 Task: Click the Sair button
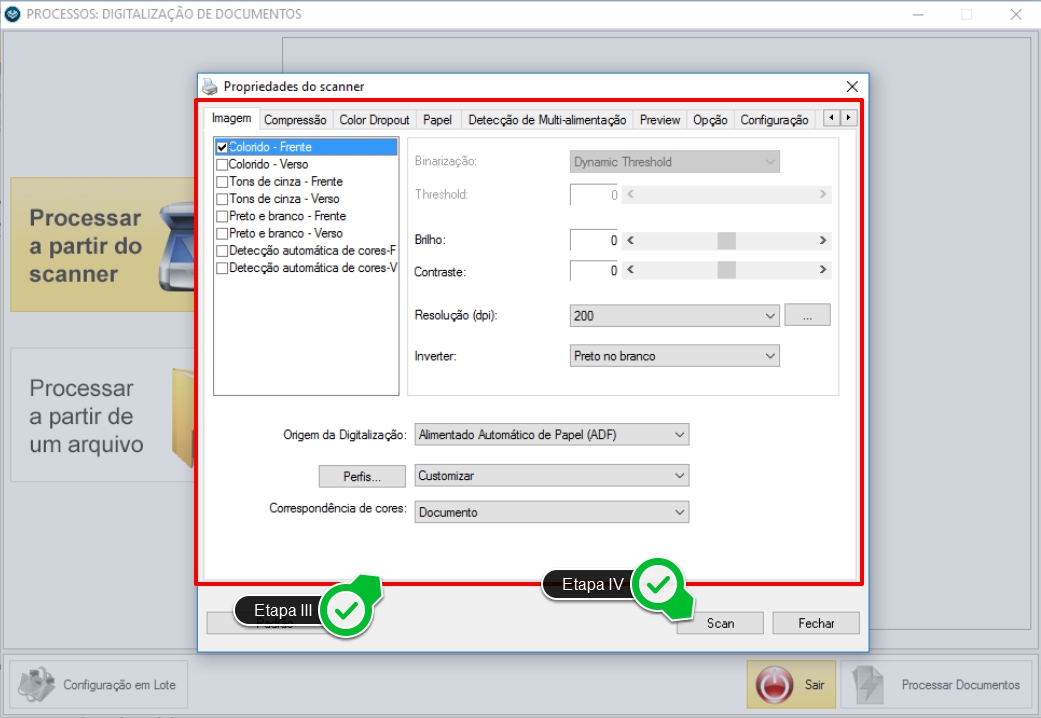791,684
